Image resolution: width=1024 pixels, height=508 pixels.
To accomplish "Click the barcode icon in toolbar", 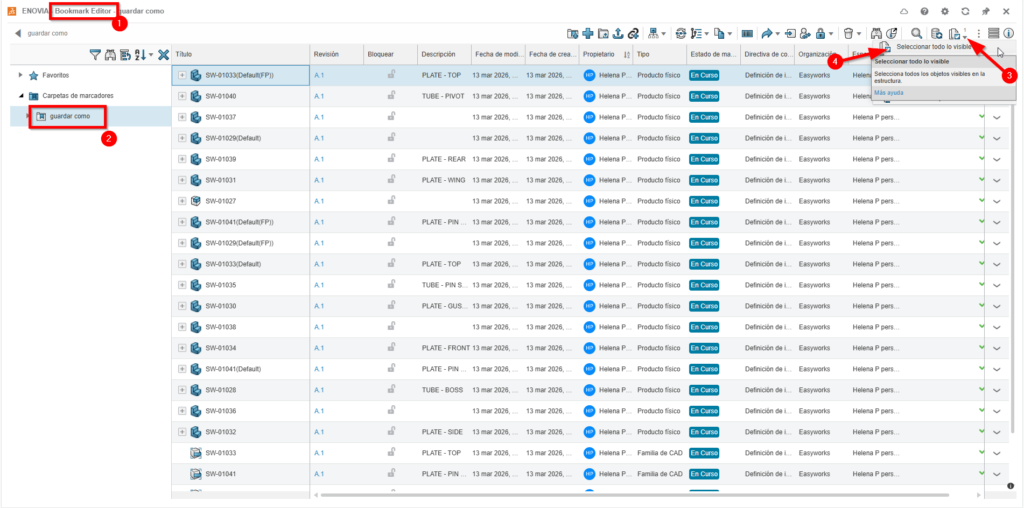I will [746, 33].
